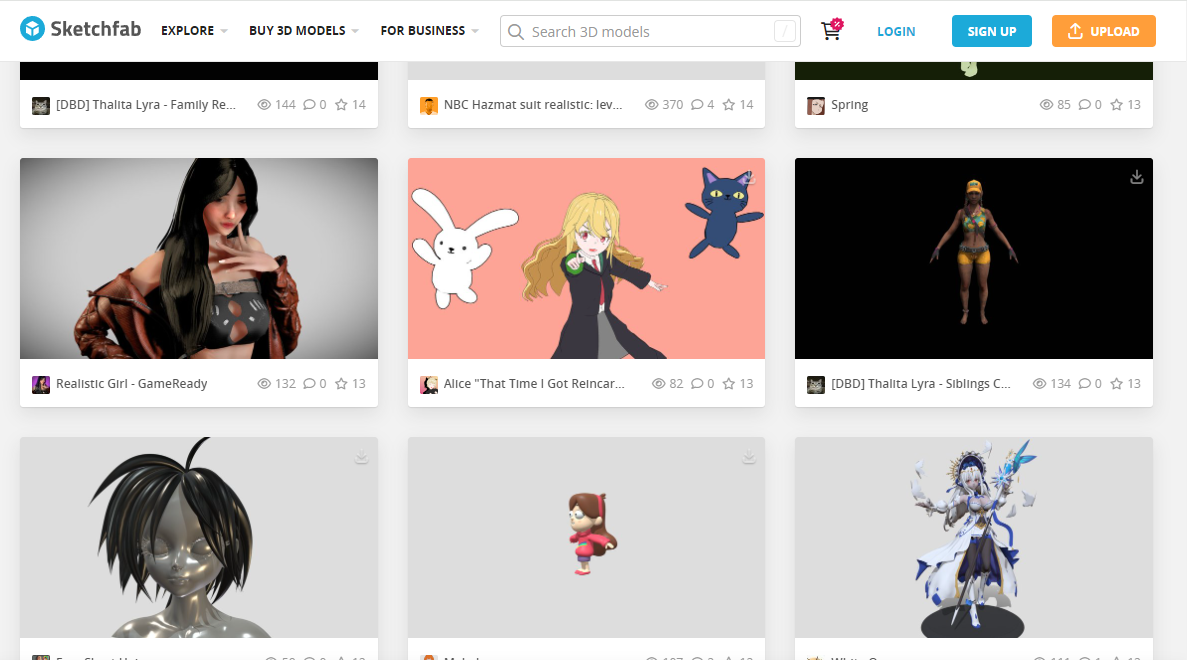Click the Sketchfab logo

pos(80,30)
